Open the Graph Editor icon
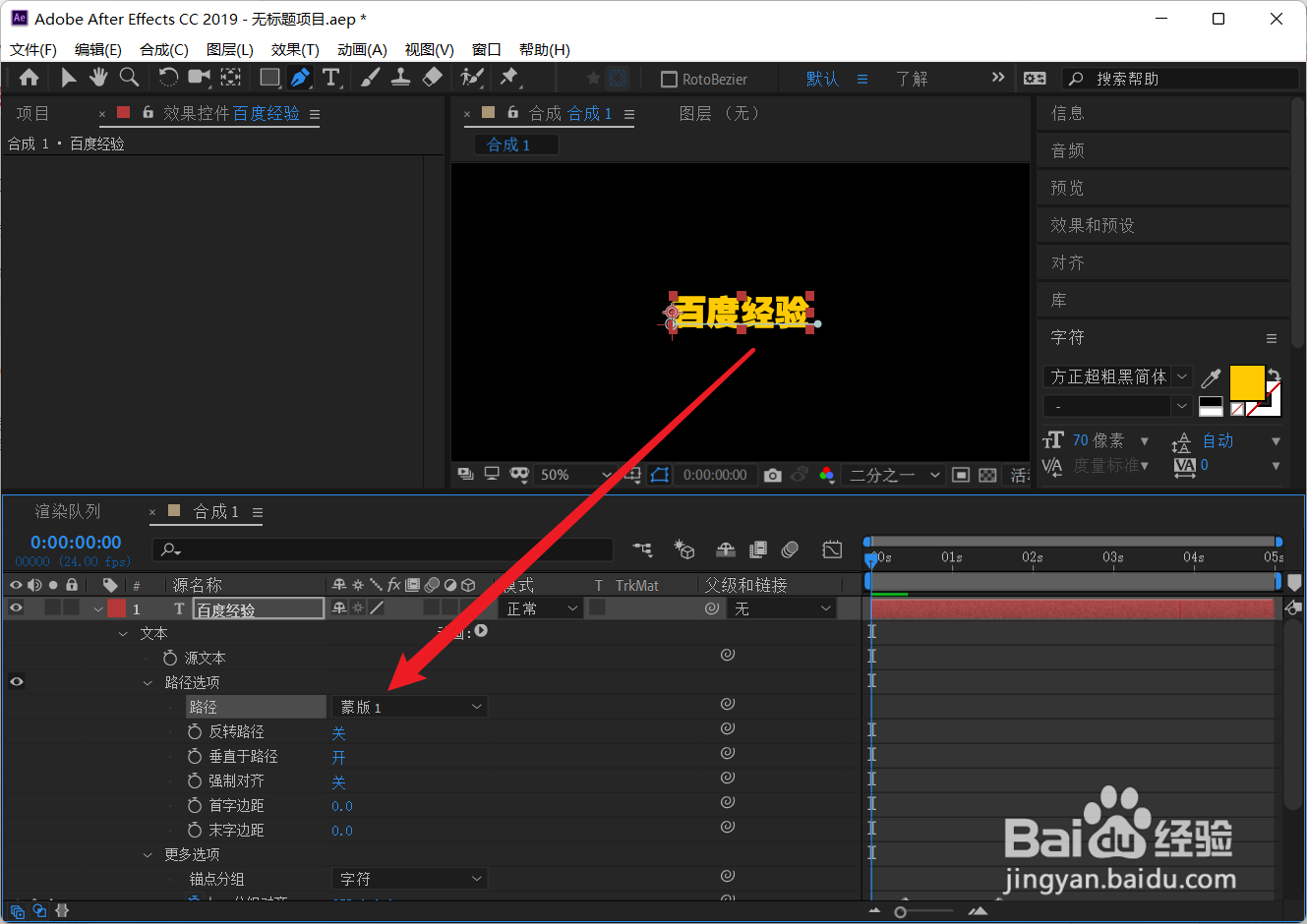This screenshot has width=1307, height=924. point(832,549)
